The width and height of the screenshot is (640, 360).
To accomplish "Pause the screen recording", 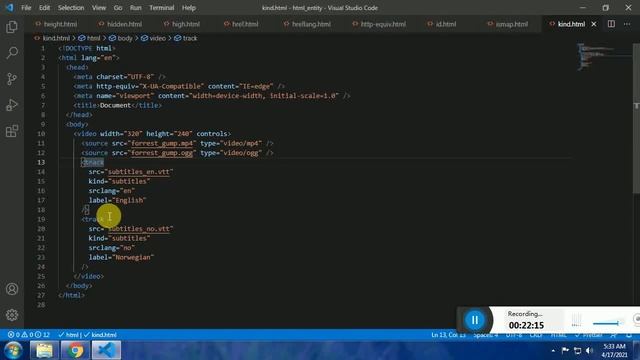I will (x=474, y=320).
